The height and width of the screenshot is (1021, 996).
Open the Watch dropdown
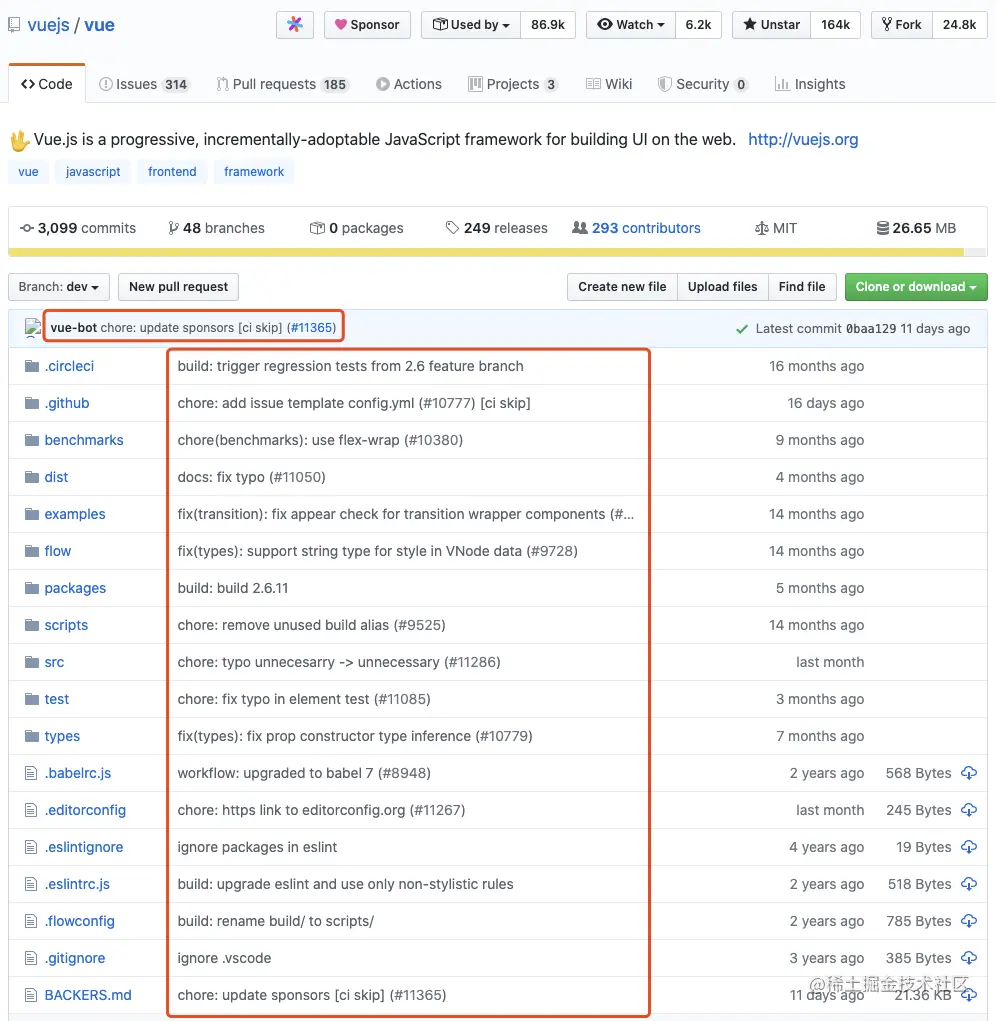click(x=631, y=25)
